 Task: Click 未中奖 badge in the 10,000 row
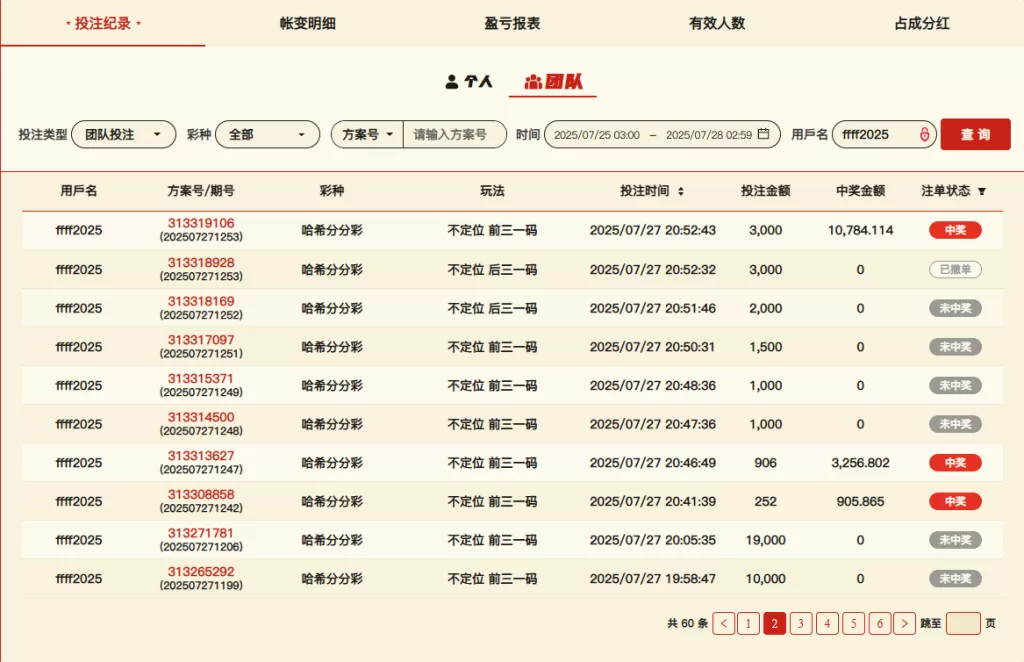955,578
